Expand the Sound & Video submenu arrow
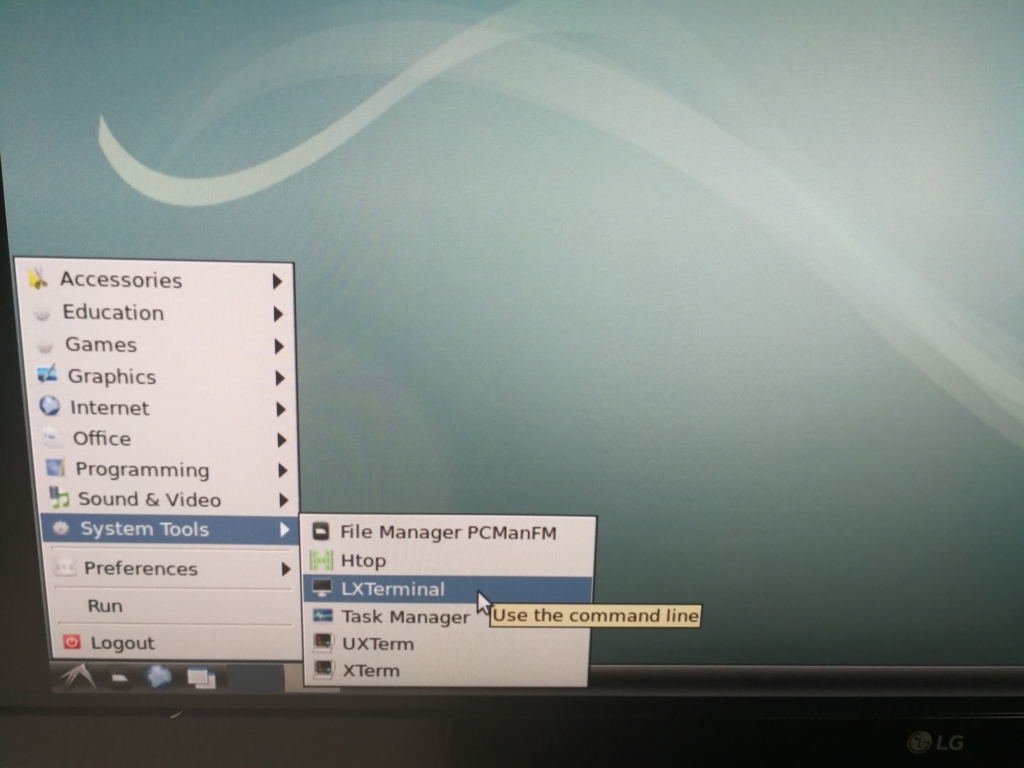1024x768 pixels. coord(283,500)
